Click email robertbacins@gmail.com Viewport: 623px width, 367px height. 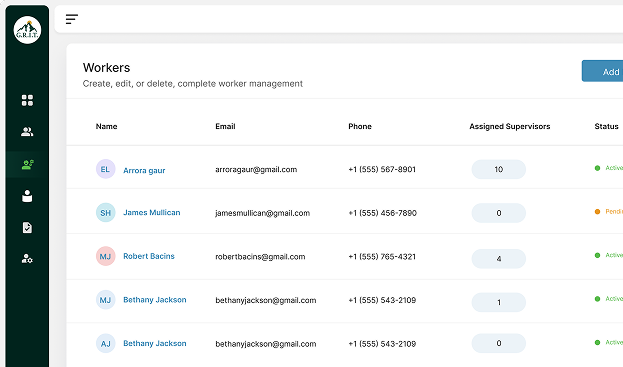260,257
